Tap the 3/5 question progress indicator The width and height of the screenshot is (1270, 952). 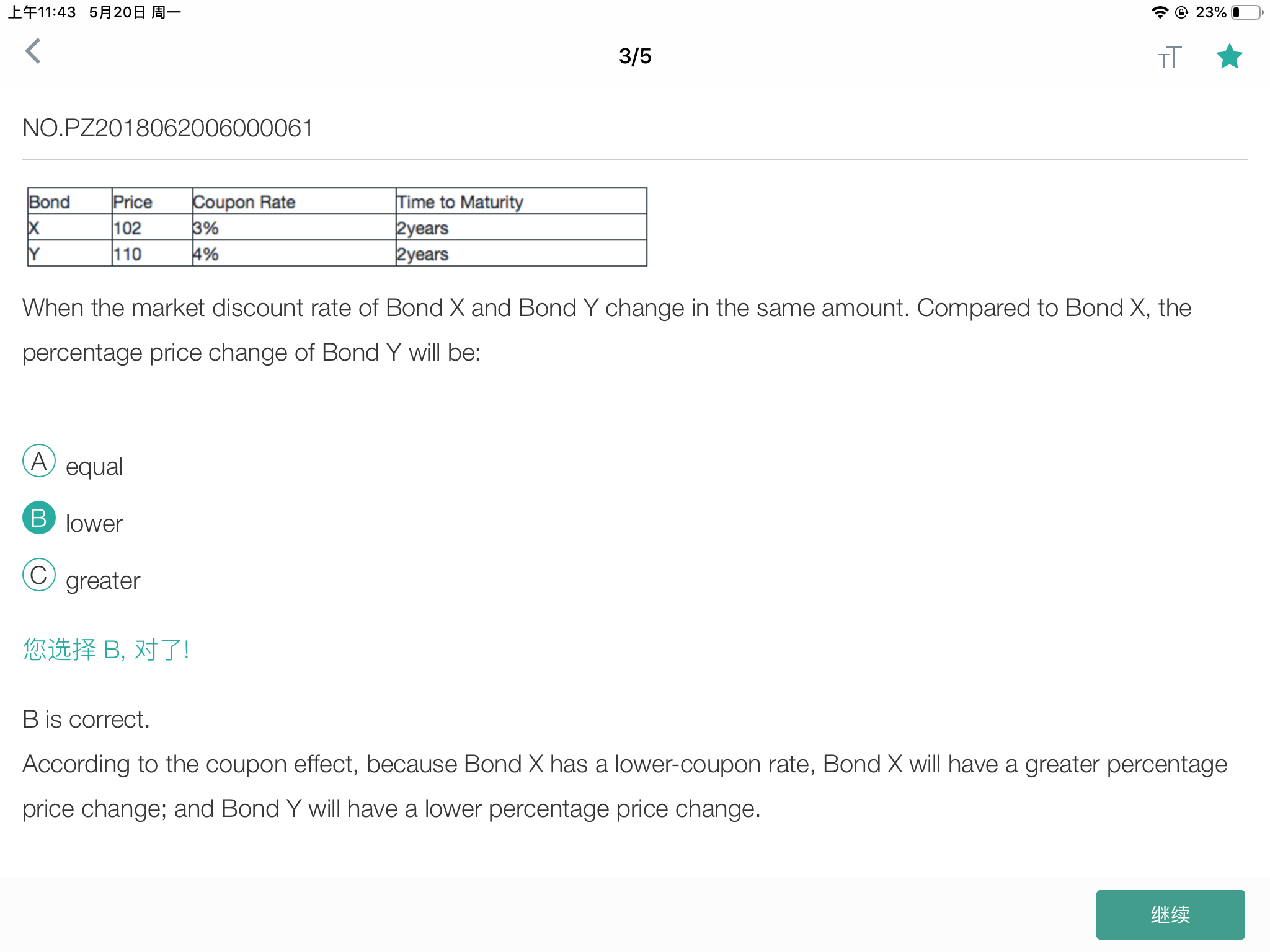pos(635,56)
